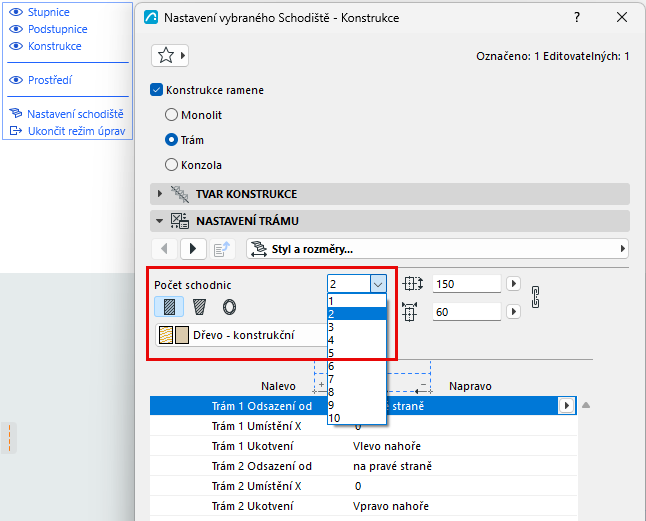Toggle Konstrukce ramene checkbox

(x=157, y=90)
